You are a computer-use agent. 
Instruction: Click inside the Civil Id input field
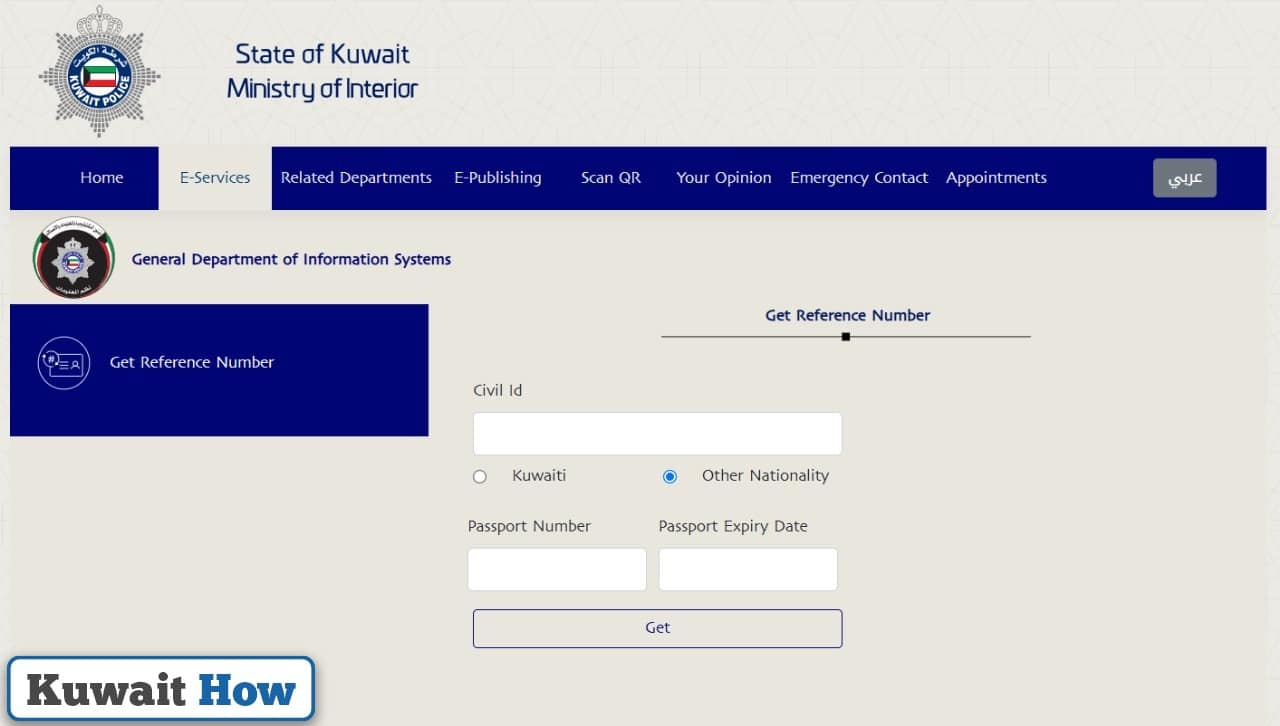pos(656,432)
